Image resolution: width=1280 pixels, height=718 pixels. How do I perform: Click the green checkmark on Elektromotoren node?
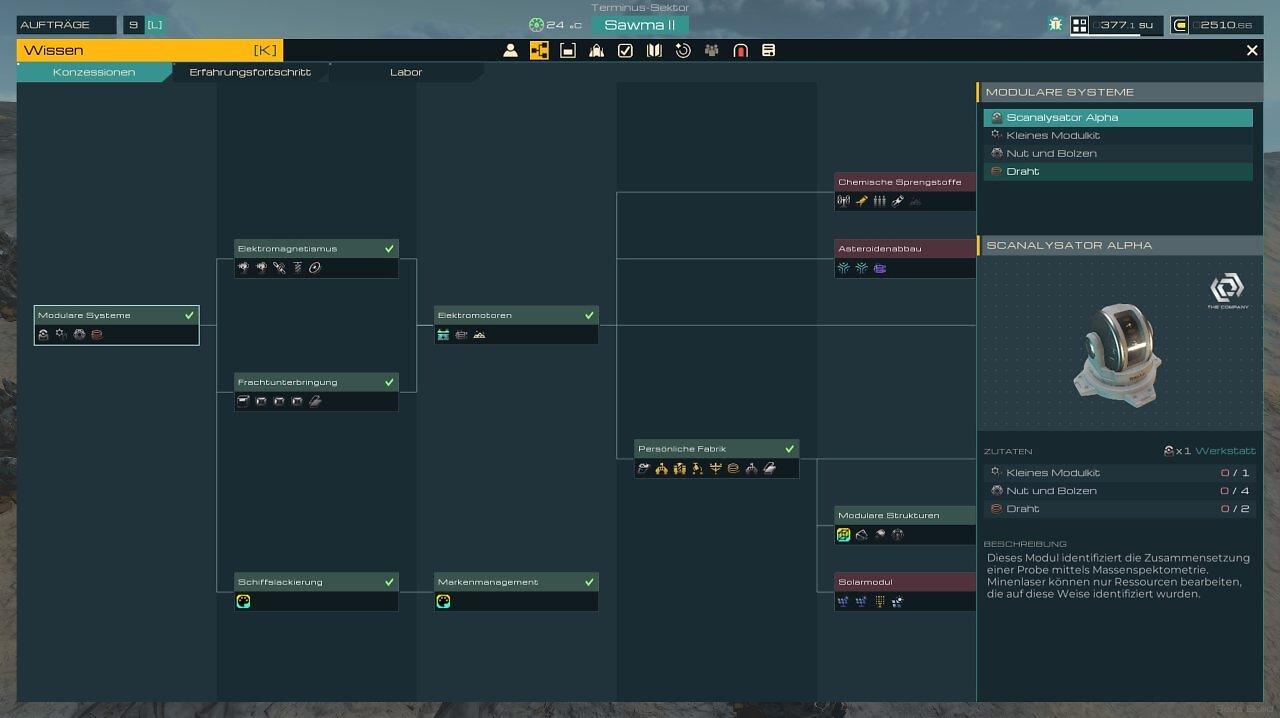pyautogui.click(x=589, y=315)
